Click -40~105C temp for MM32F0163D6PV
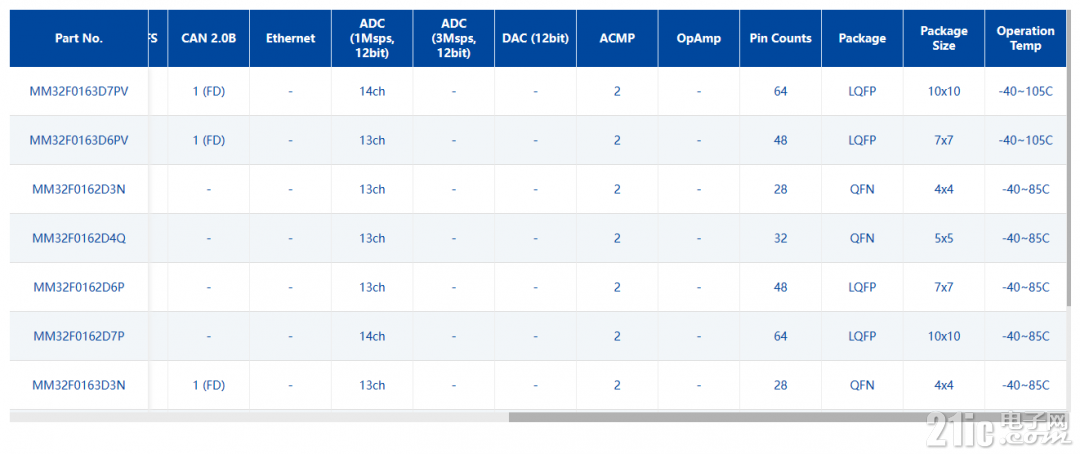This screenshot has width=1080, height=454. pyautogui.click(x=1026, y=140)
